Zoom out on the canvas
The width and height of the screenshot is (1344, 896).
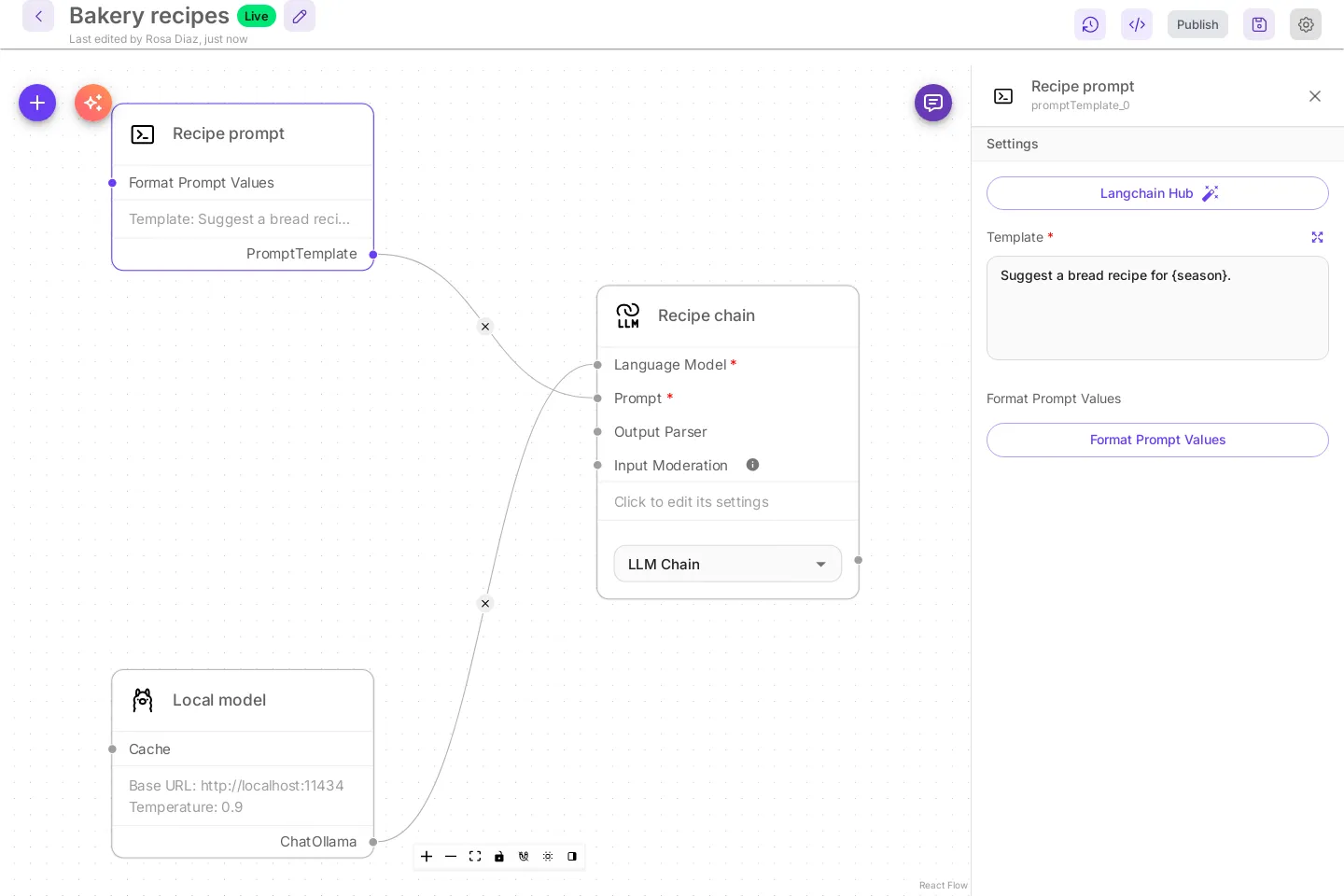point(451,856)
